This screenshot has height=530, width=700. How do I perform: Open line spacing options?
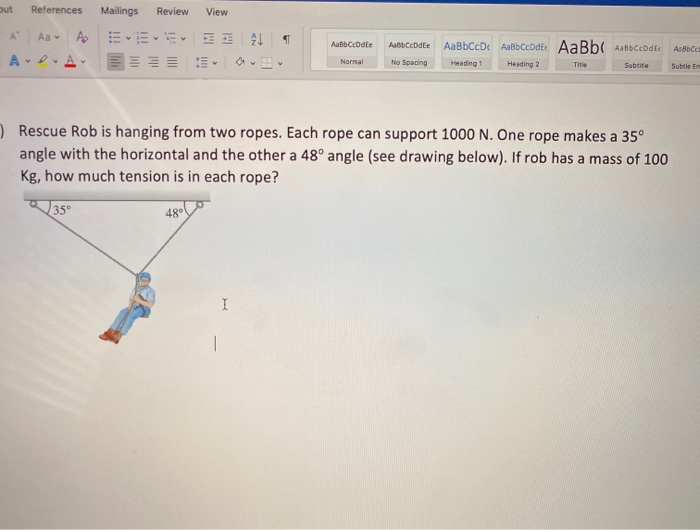[201, 63]
